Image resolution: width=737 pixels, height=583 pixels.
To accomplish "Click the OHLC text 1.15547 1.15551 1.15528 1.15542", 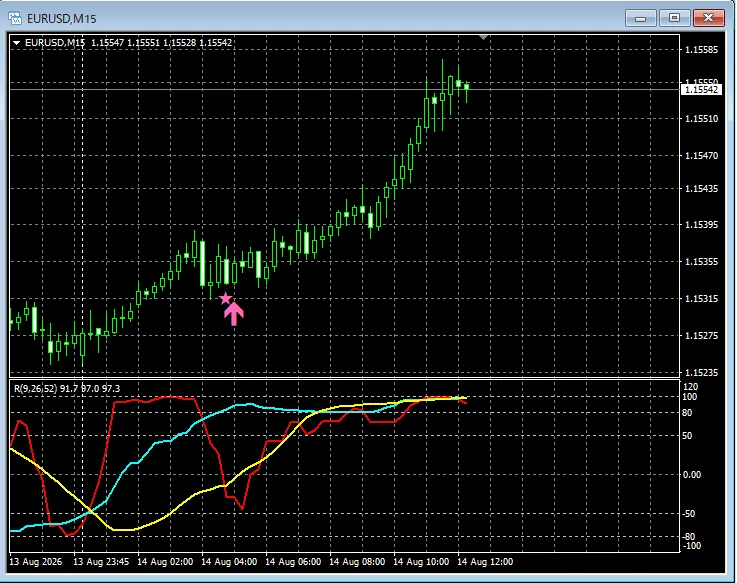I will pyautogui.click(x=161, y=43).
